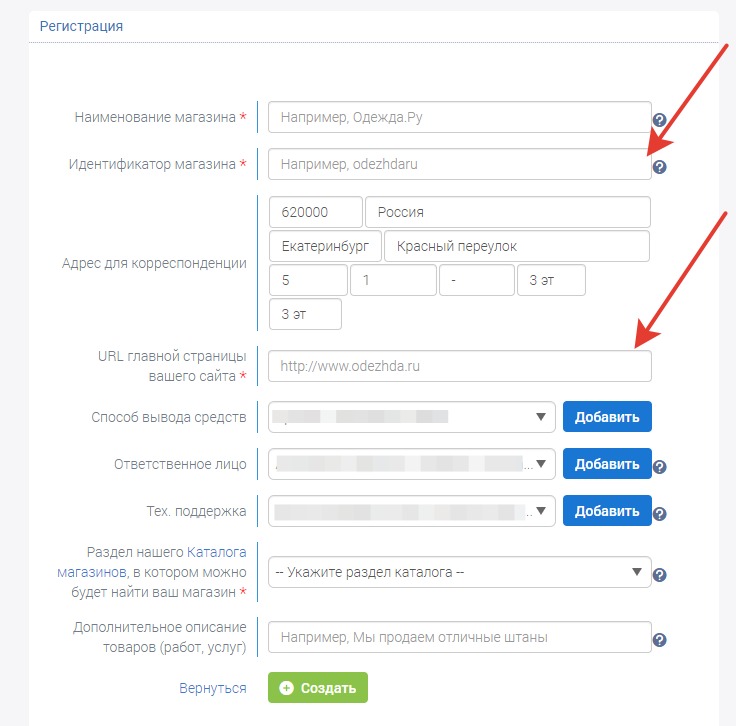Screen dimensions: 736x726
Task: Click help icon next to catalog section dropdown
Action: pyautogui.click(x=659, y=575)
